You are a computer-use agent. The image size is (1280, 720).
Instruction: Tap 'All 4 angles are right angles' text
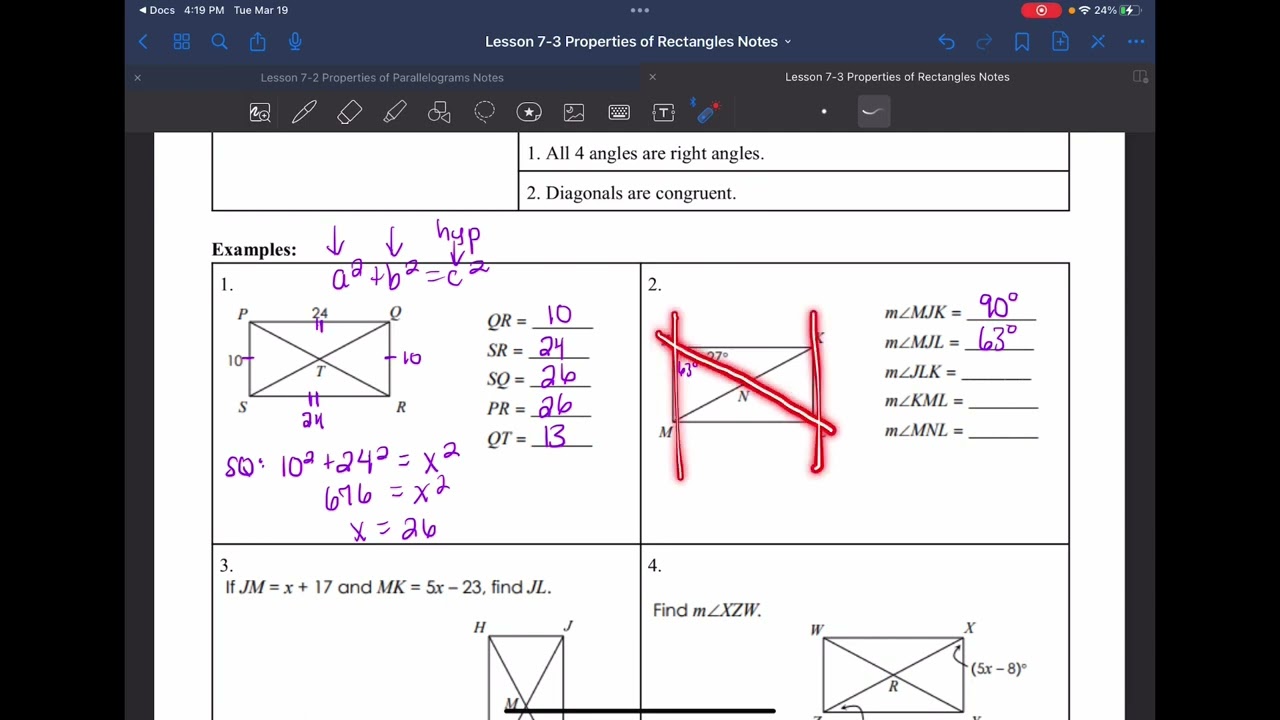645,153
